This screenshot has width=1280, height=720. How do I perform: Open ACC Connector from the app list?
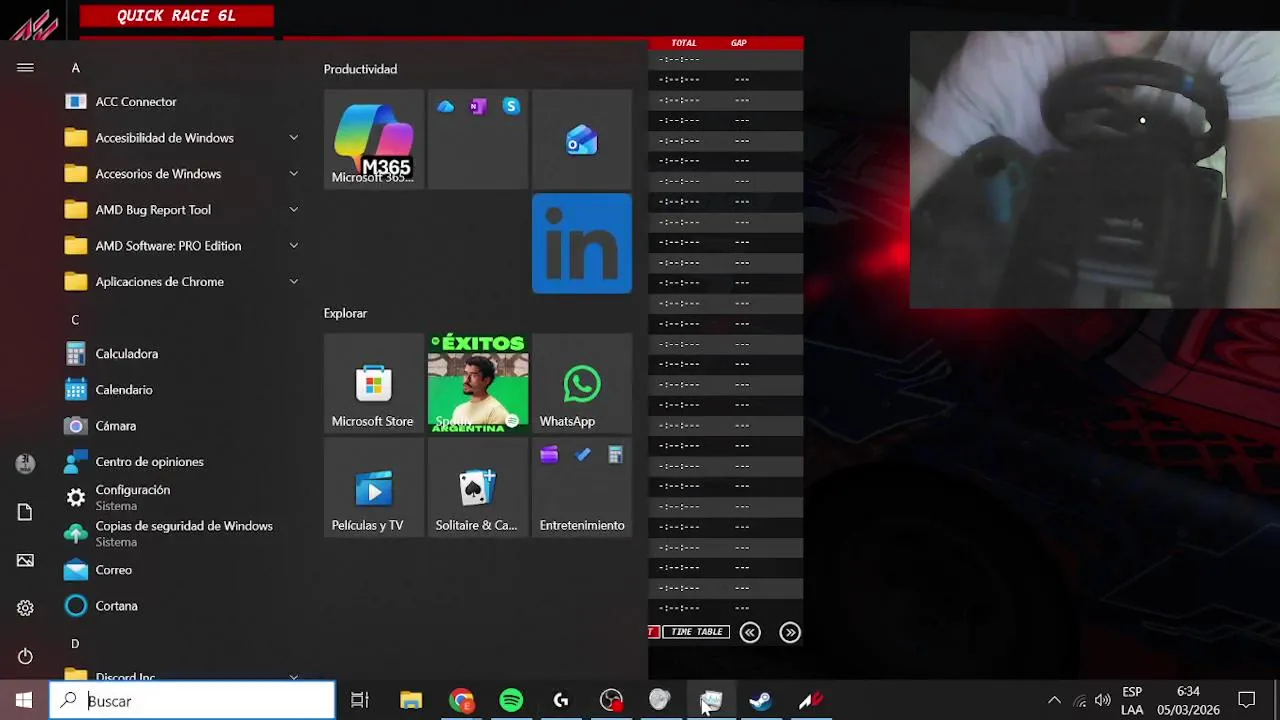[x=184, y=102]
